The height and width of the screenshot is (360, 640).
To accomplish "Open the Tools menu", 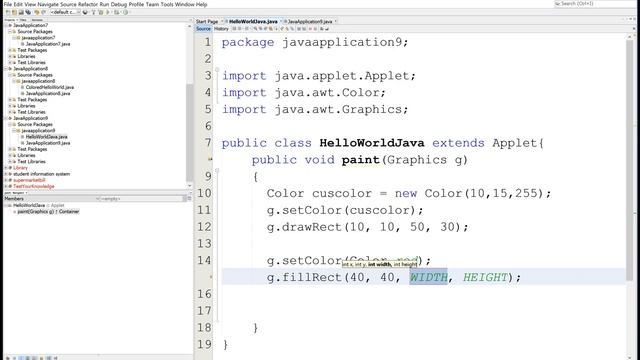I will (x=167, y=4).
